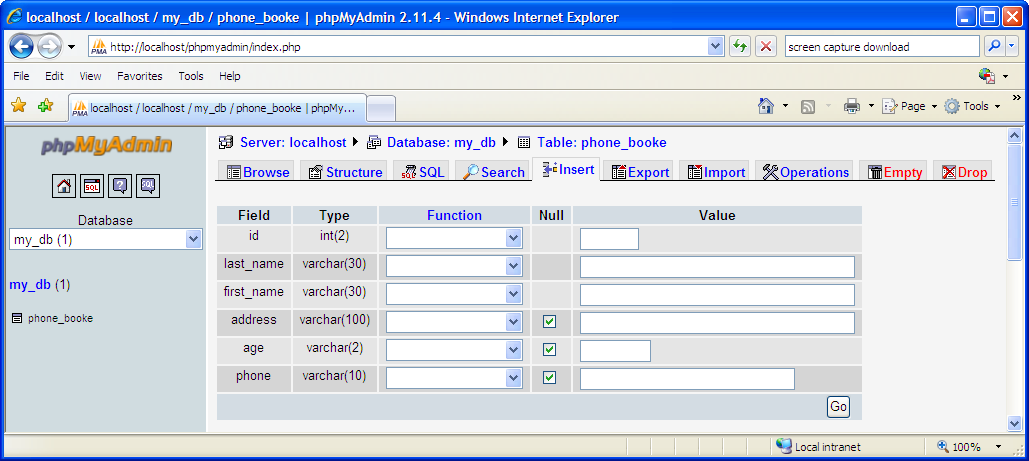Open the Favorites Center star icon
The height and width of the screenshot is (461, 1029).
(18, 105)
